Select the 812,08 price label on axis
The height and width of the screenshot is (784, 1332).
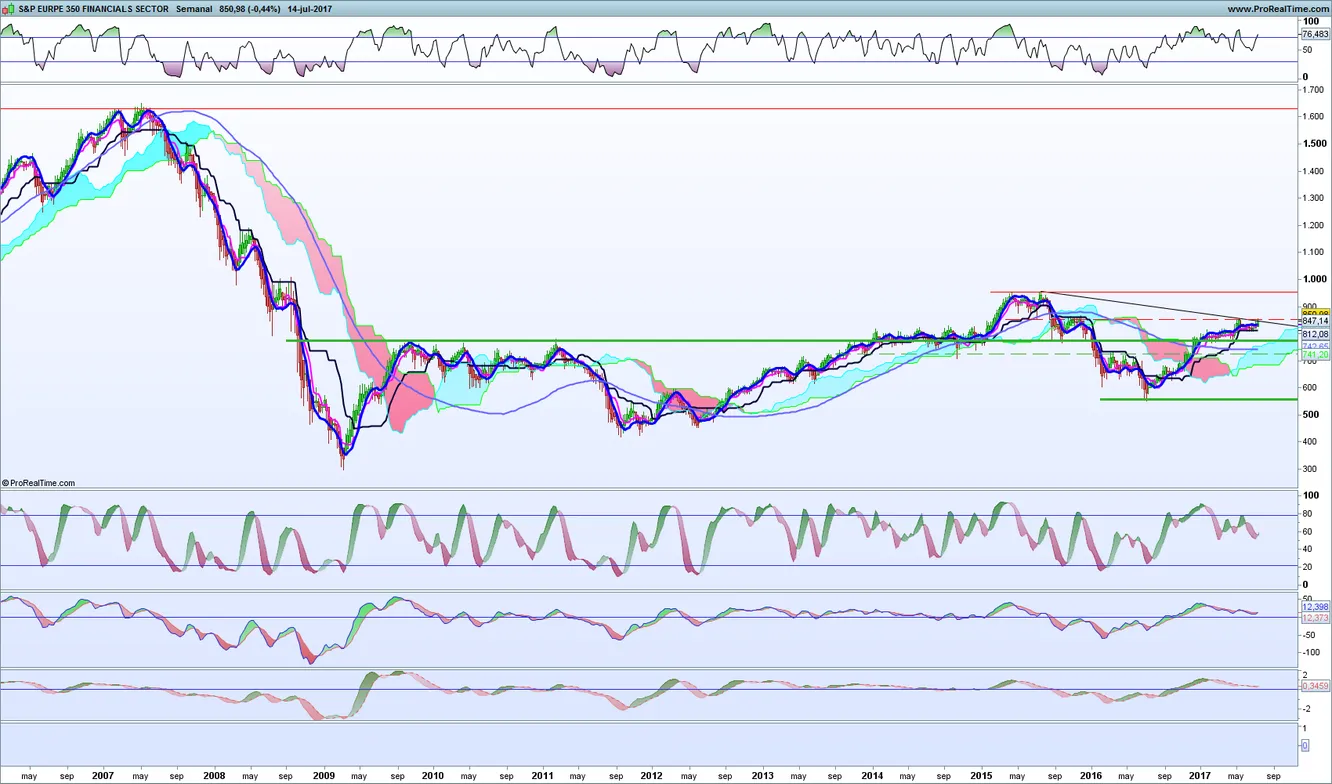[x=1314, y=334]
